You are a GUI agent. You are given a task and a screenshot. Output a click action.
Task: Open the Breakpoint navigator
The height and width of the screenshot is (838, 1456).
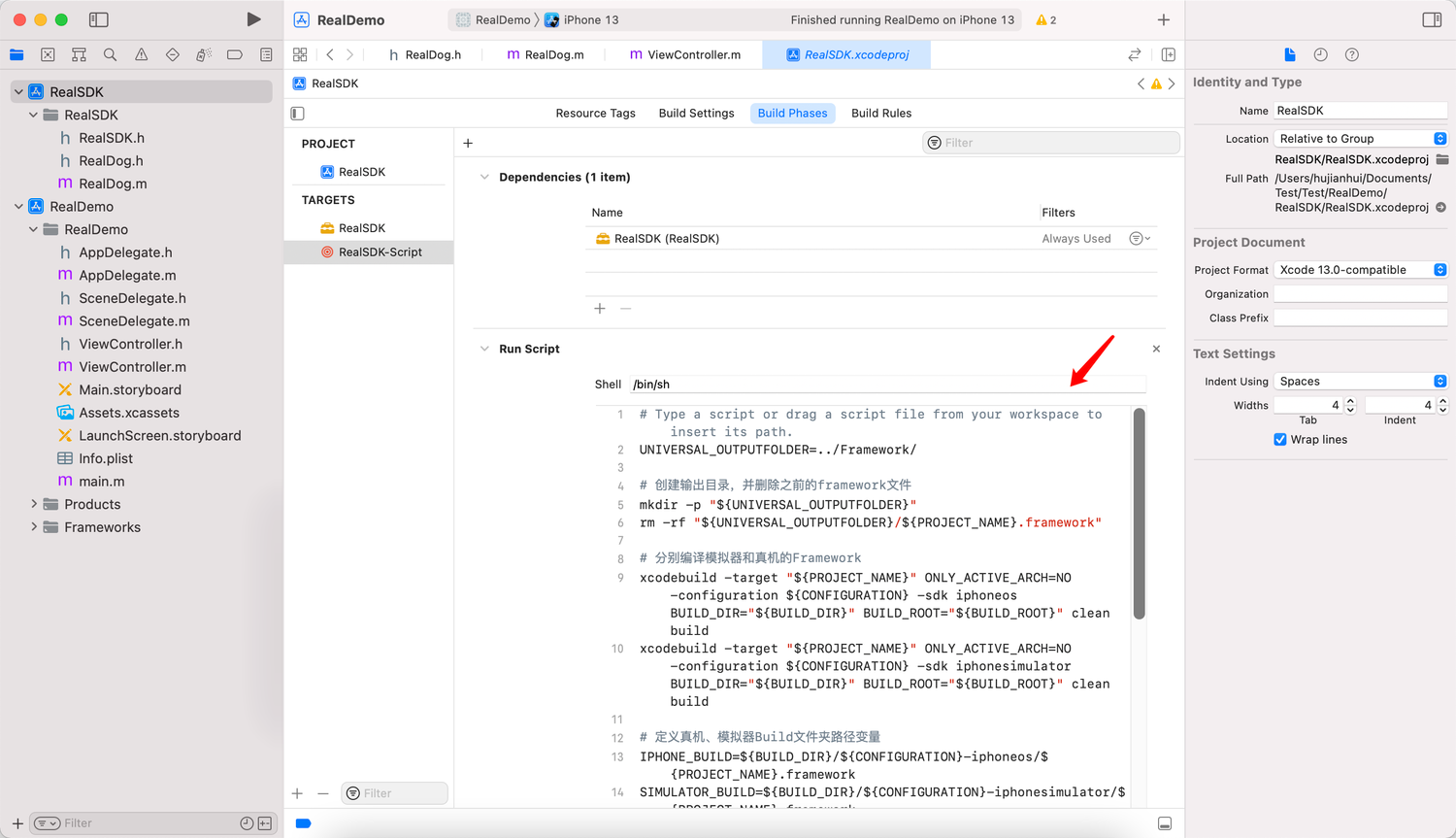[234, 55]
